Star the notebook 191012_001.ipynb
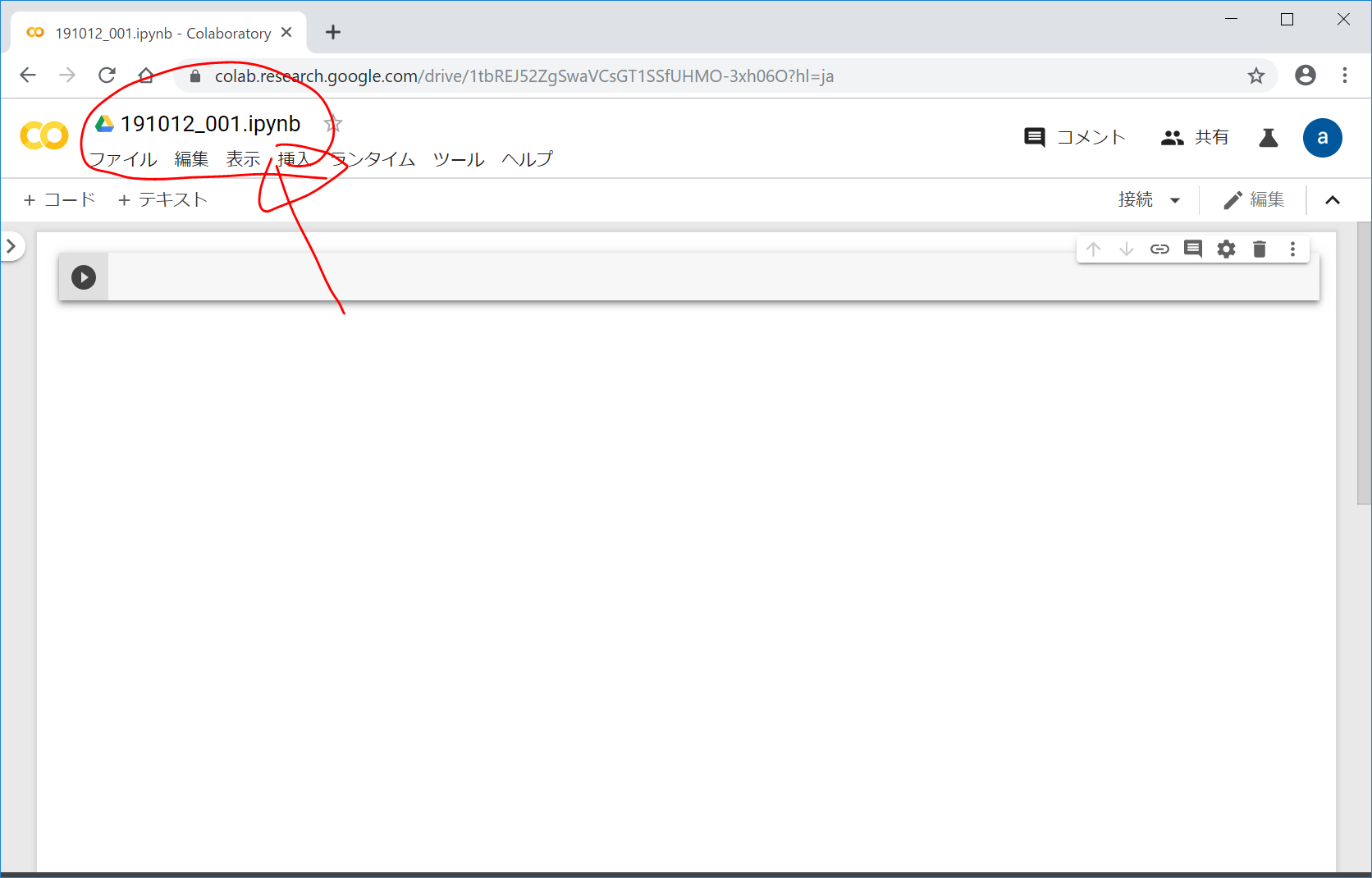1372x878 pixels. click(332, 125)
